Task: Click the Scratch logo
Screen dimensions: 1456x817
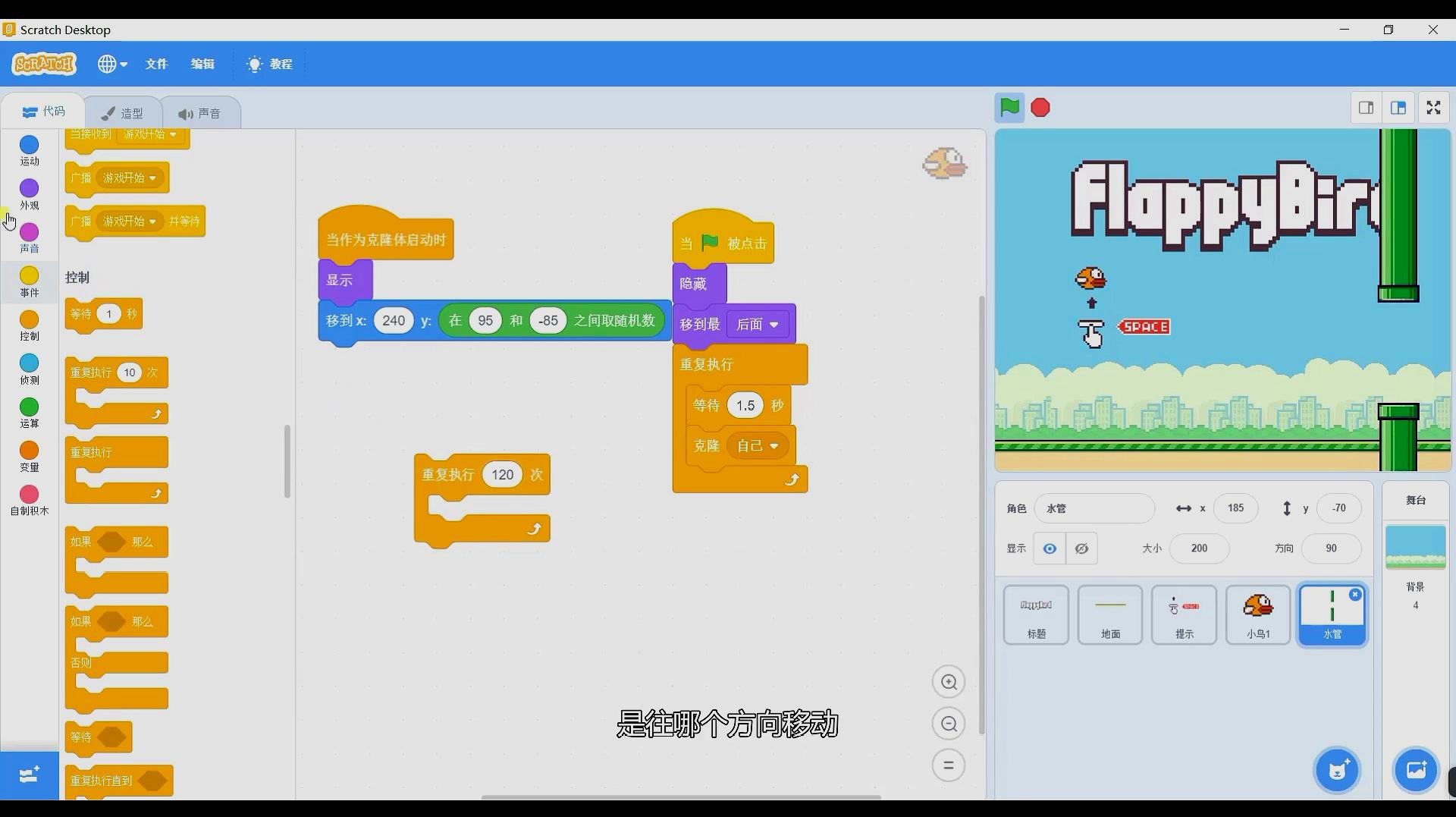Action: tap(44, 64)
